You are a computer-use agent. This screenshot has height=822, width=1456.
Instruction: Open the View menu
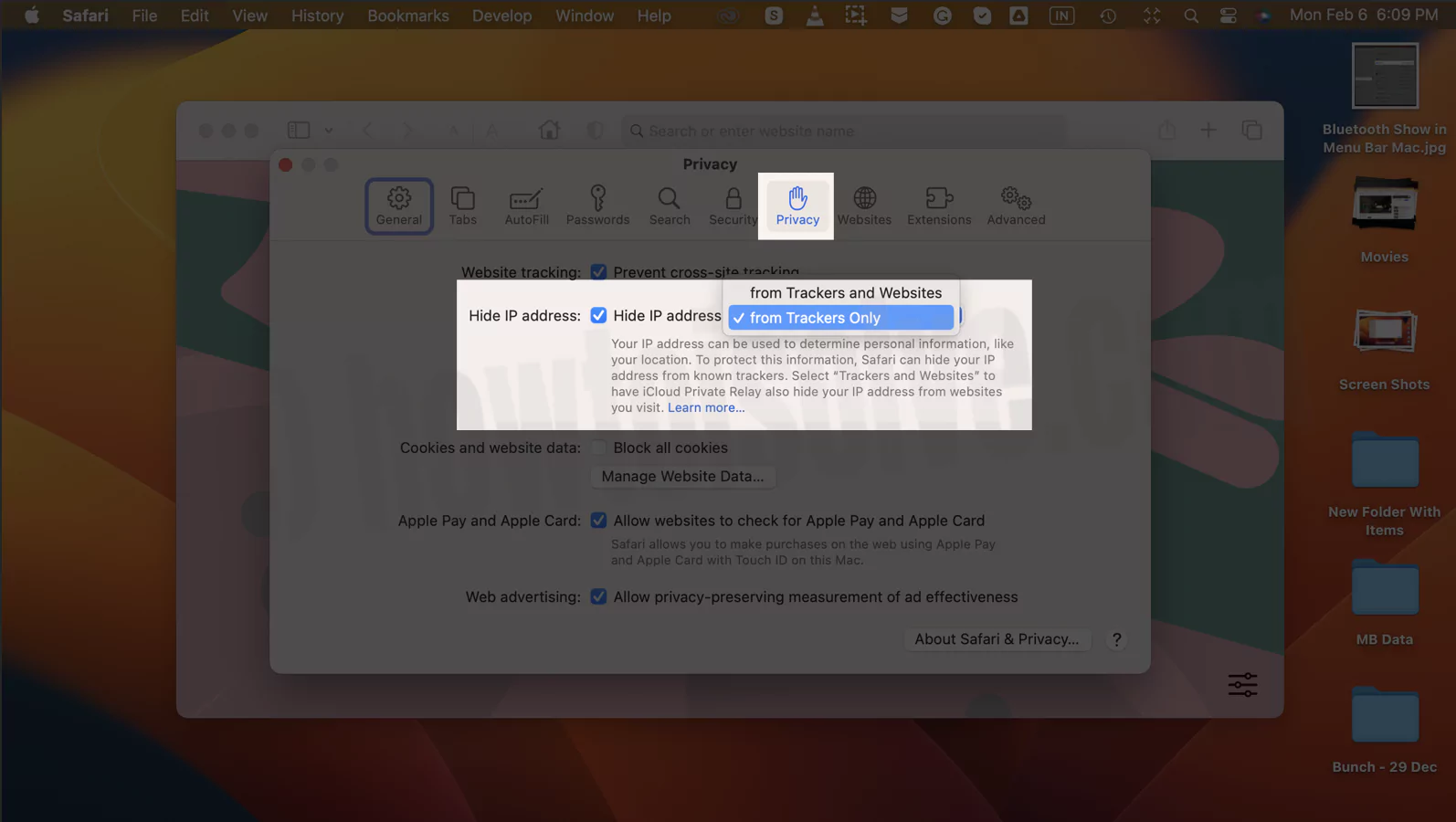point(249,16)
